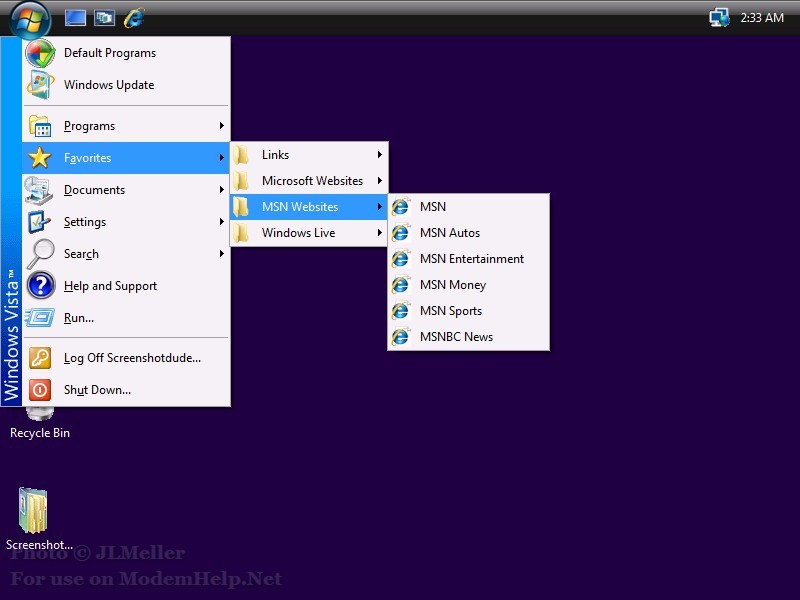
Task: Click the IE icon beside MSN Money
Action: 401,285
